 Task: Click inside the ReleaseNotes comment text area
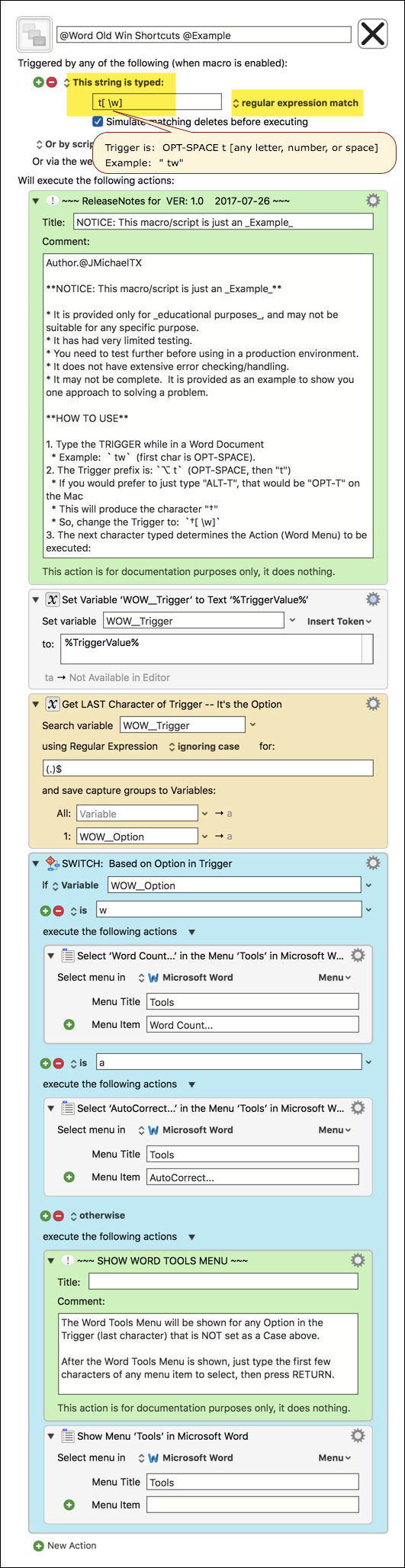tap(209, 404)
